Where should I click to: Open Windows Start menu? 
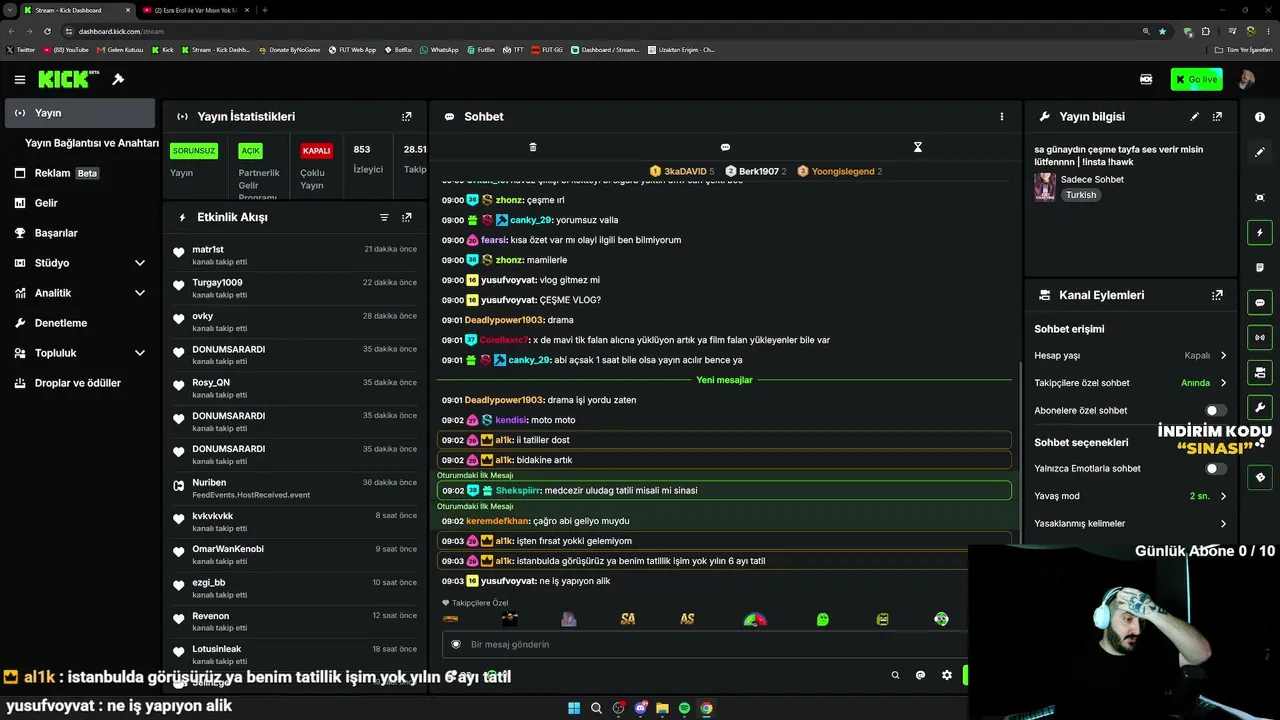(x=574, y=708)
